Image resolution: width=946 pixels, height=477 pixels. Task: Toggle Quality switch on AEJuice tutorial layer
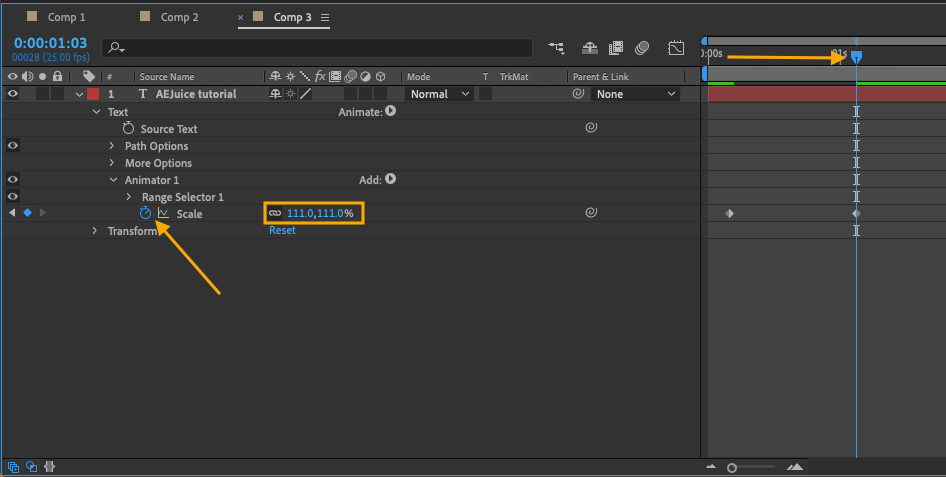[306, 93]
